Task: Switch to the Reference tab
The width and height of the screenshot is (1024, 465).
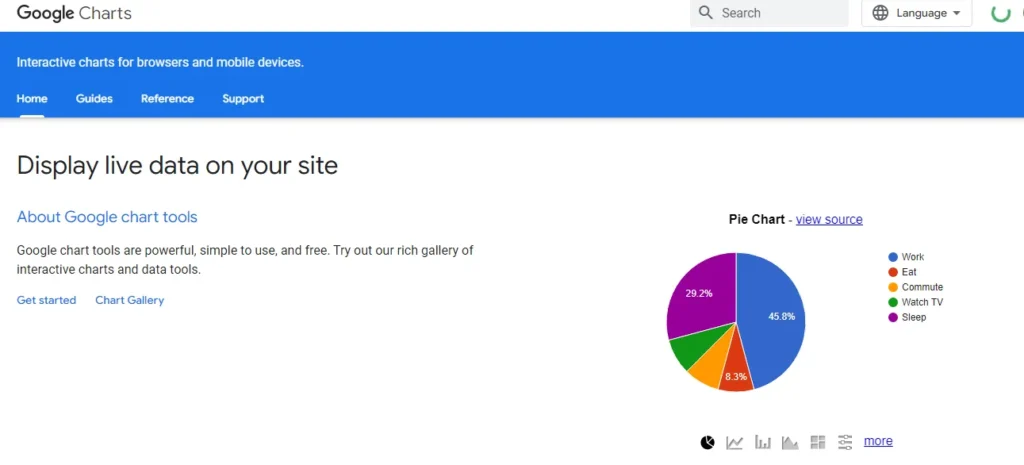Action: tap(167, 99)
